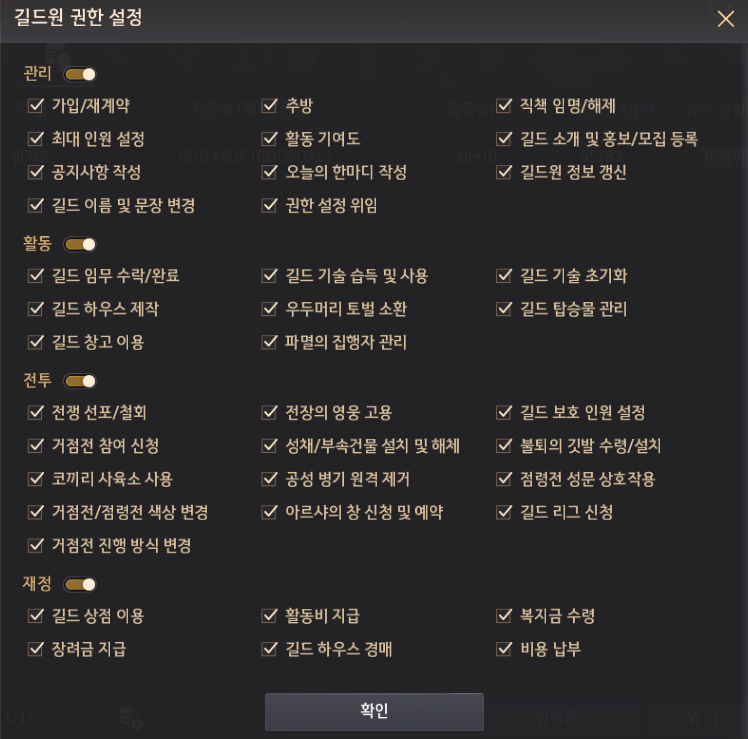Close the 길드원 권한 설정 dialog

click(x=726, y=19)
